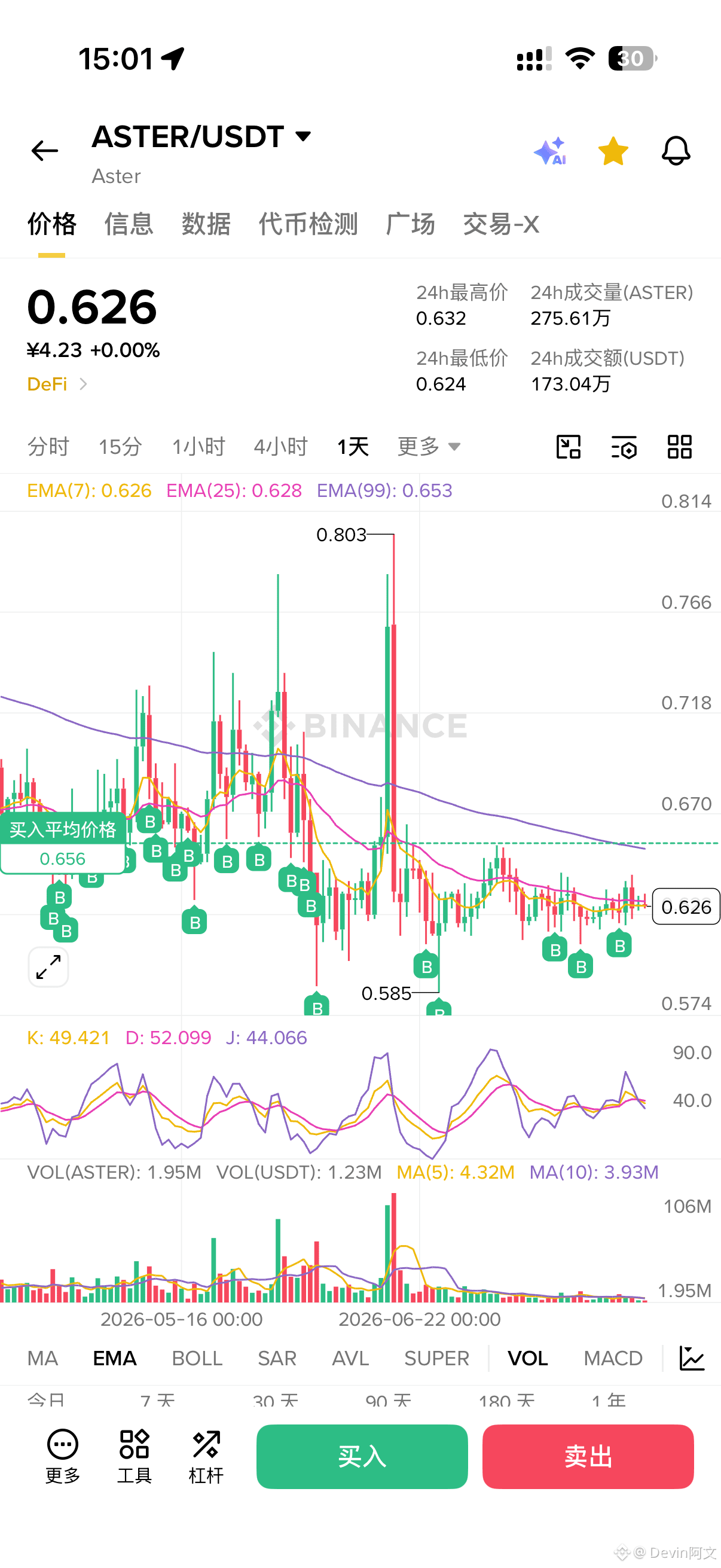Screen dimensions: 721x1568
Task: Open the chart drawing layout icon
Action: click(569, 447)
